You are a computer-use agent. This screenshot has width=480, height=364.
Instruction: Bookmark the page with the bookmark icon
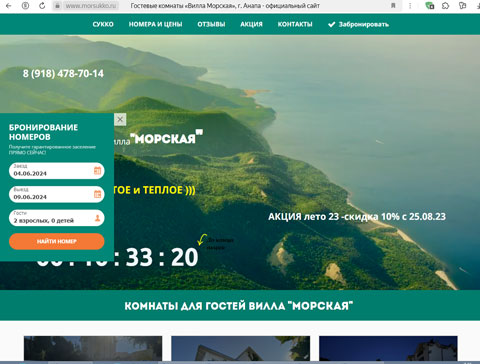393,6
